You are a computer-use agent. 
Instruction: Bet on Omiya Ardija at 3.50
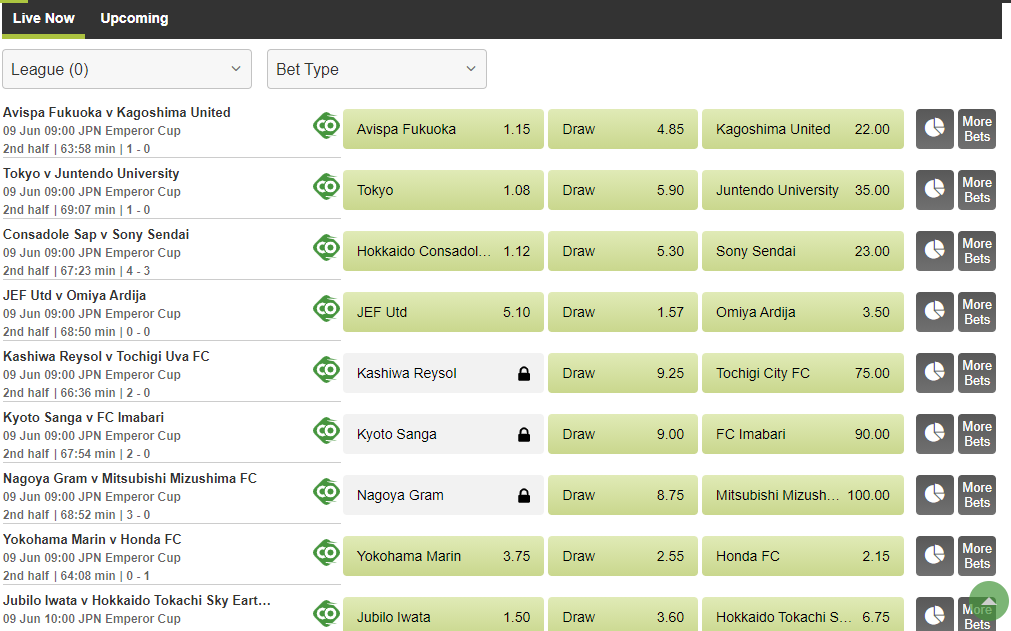[803, 312]
